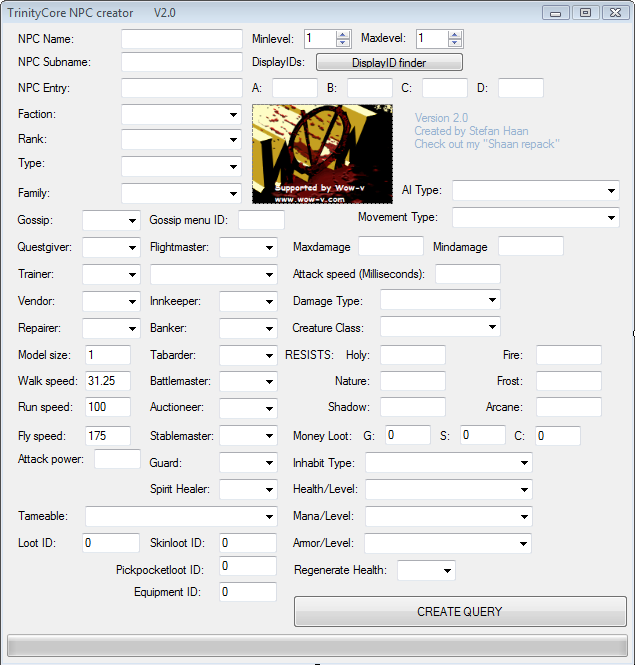Click the Shadow resist field
Image resolution: width=636 pixels, height=665 pixels.
[x=413, y=407]
